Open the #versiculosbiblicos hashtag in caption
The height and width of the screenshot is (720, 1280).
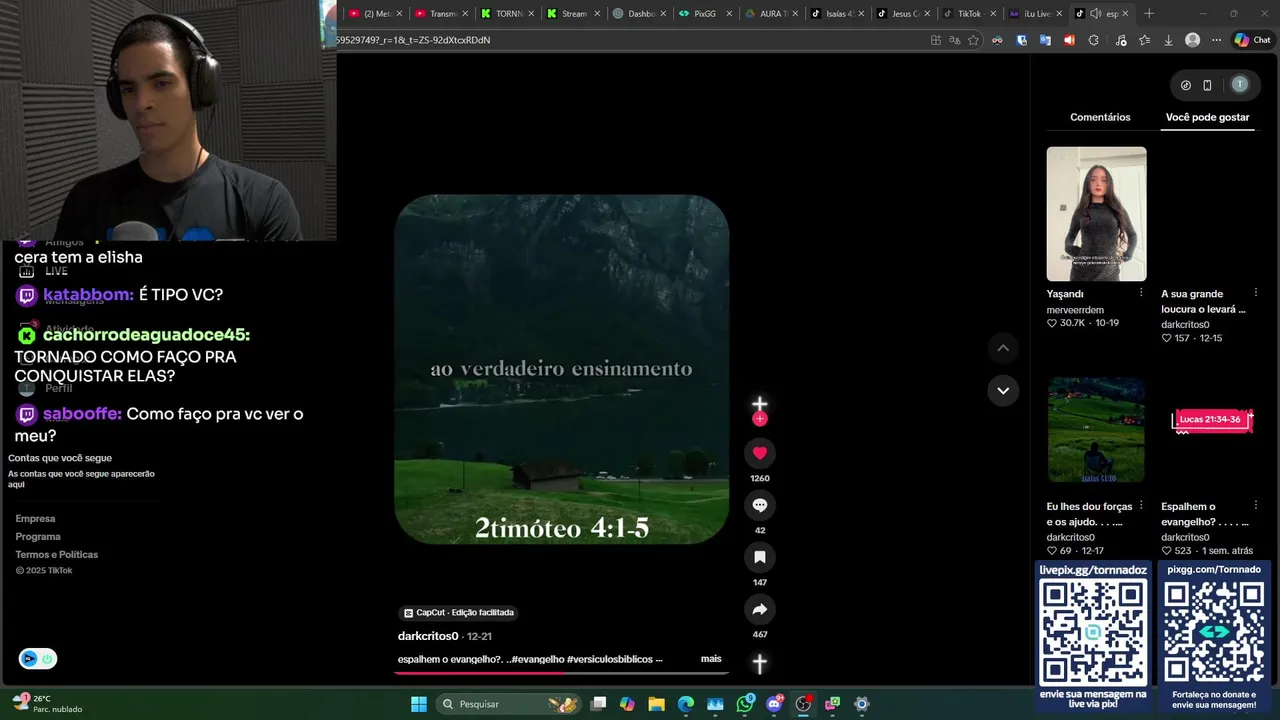[x=609, y=659]
